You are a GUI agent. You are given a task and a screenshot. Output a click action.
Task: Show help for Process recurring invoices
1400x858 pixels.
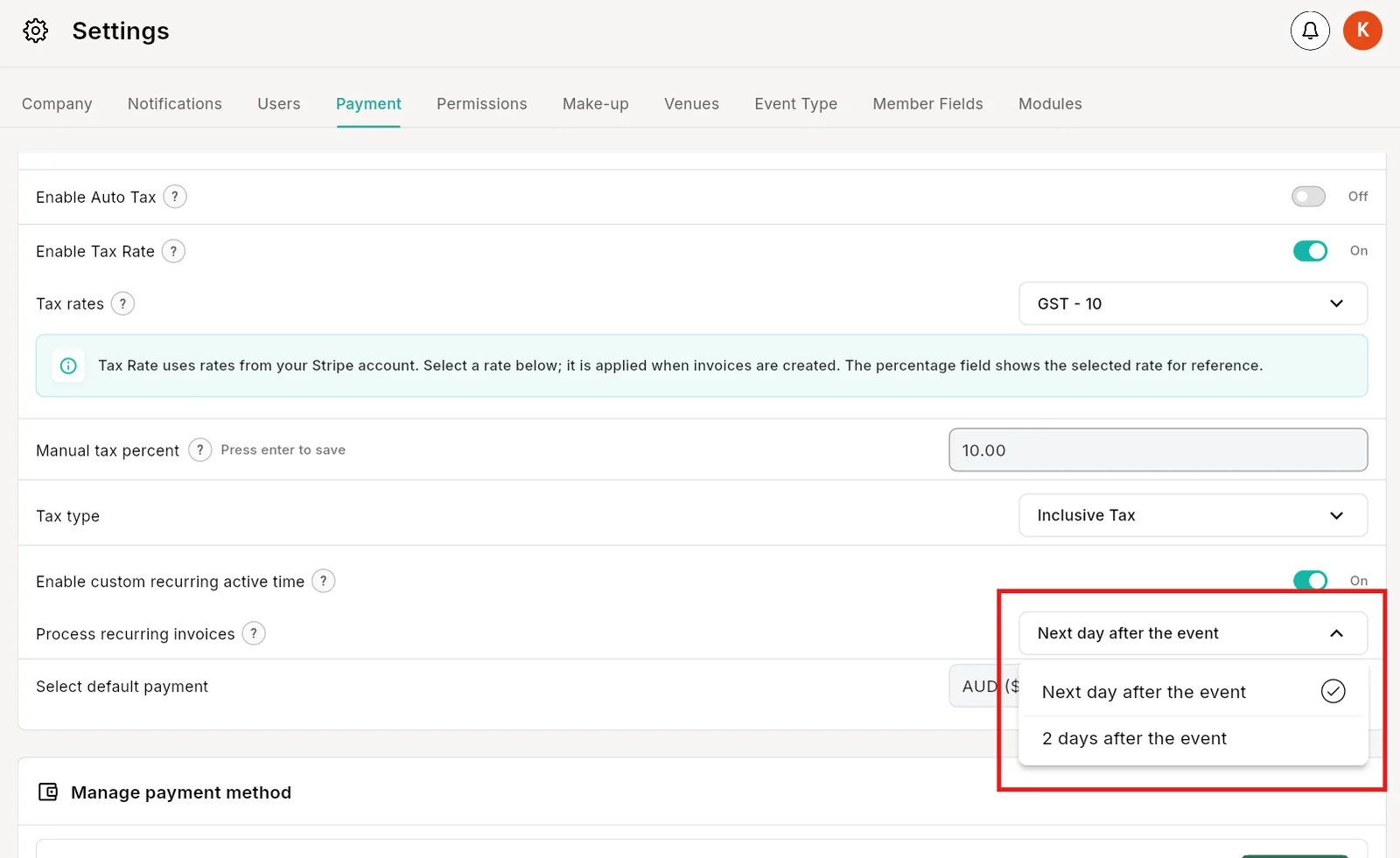[x=254, y=633]
